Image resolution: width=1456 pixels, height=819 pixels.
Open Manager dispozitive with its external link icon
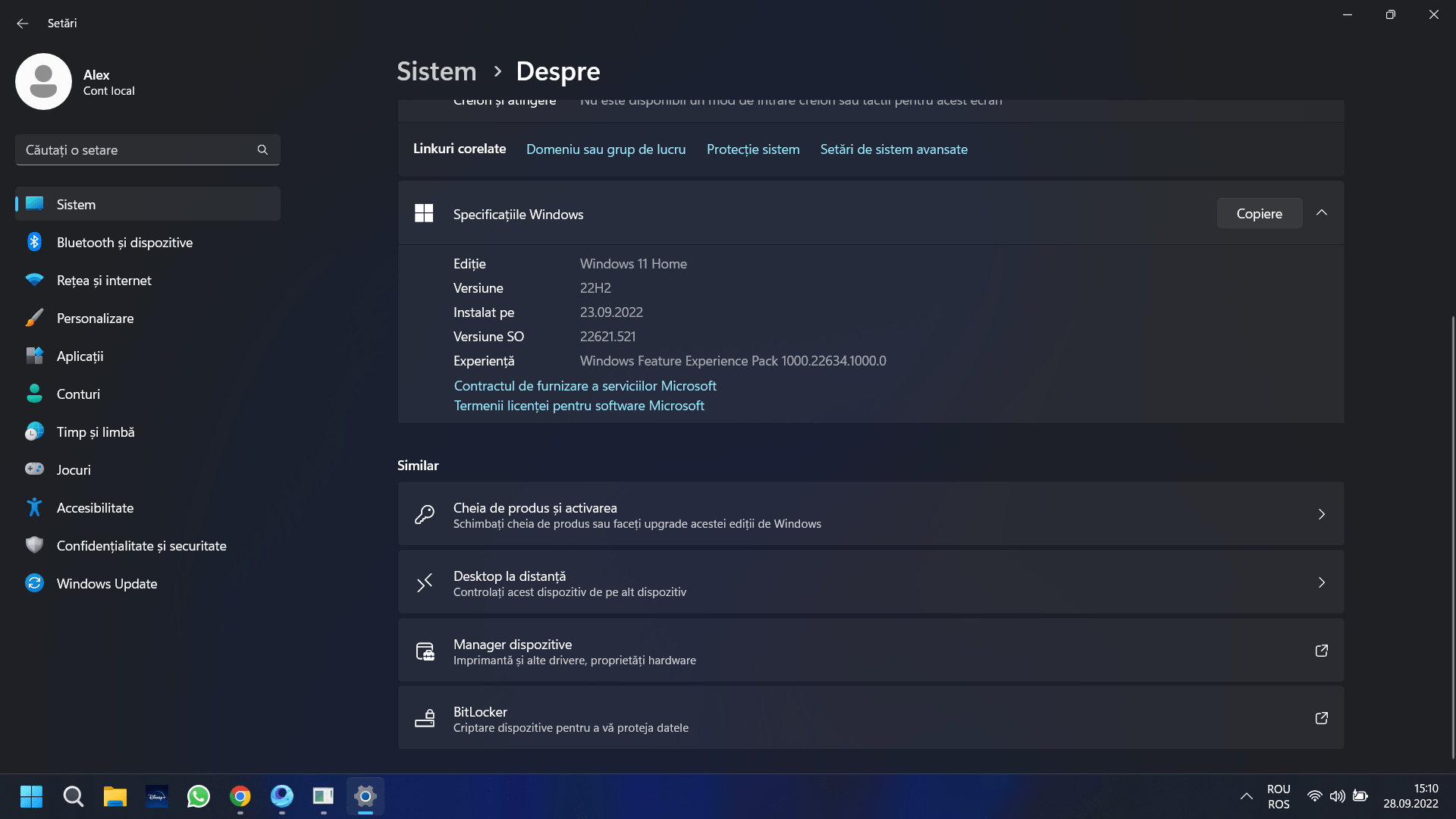tap(1322, 651)
